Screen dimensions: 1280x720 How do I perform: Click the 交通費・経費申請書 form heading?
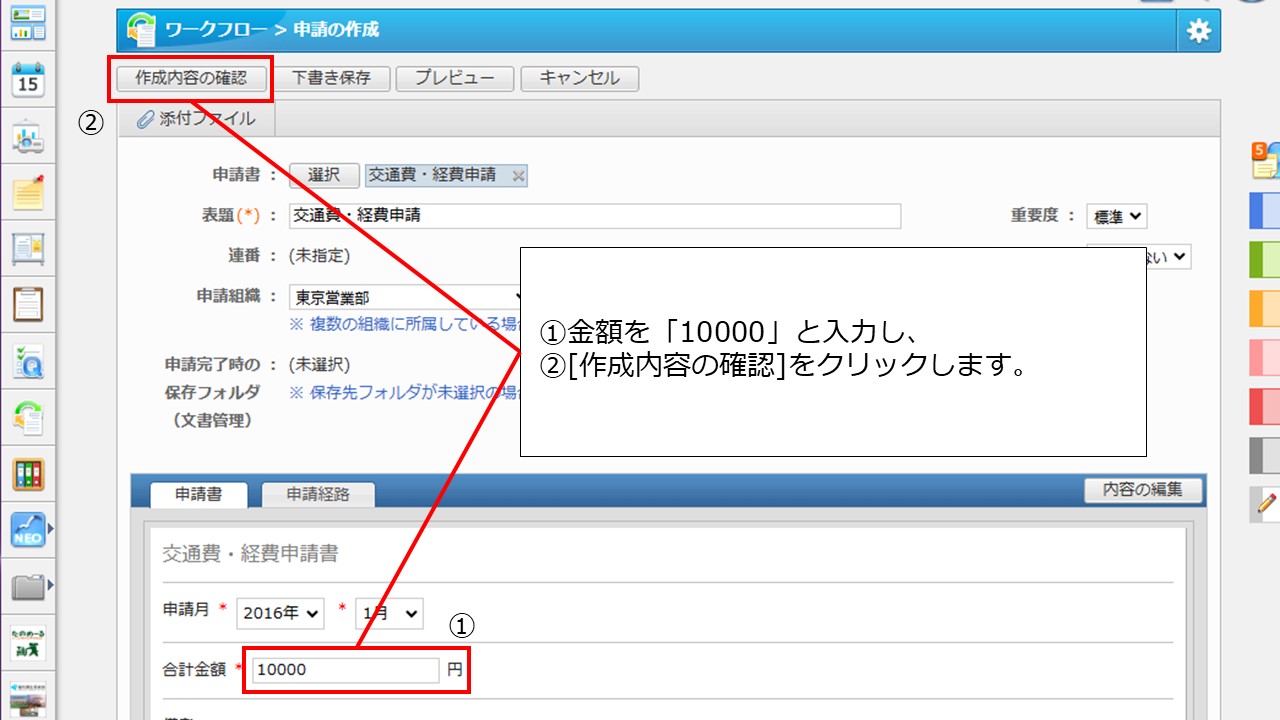tap(250, 554)
